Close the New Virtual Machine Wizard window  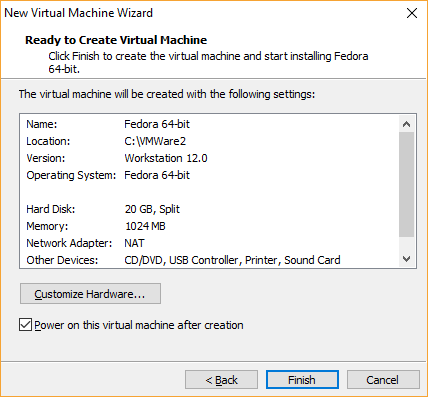click(412, 13)
